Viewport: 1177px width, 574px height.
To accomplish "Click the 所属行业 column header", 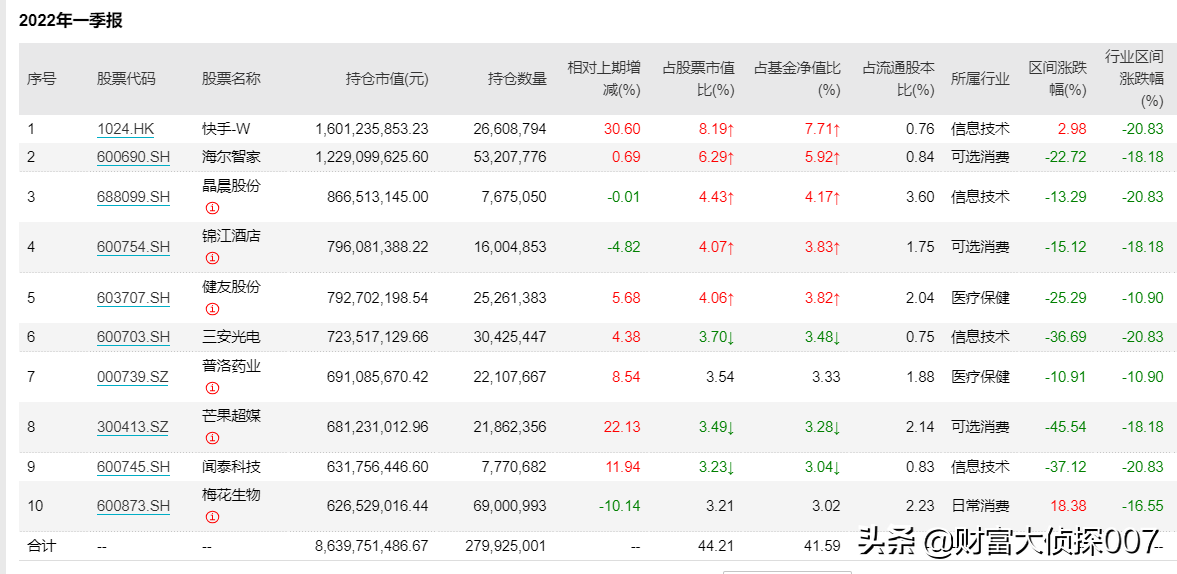I will coord(980,79).
